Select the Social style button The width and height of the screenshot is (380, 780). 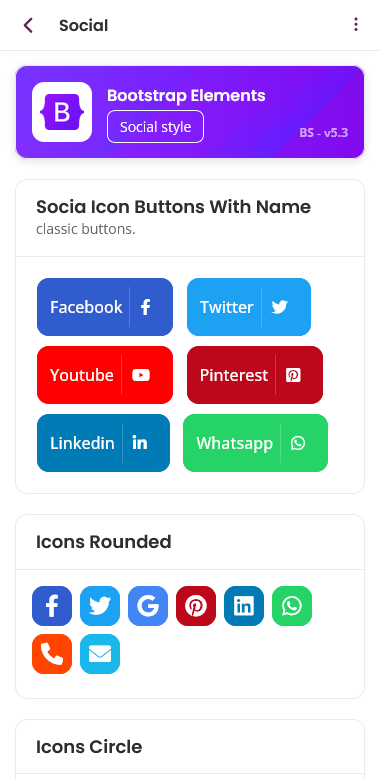click(155, 126)
